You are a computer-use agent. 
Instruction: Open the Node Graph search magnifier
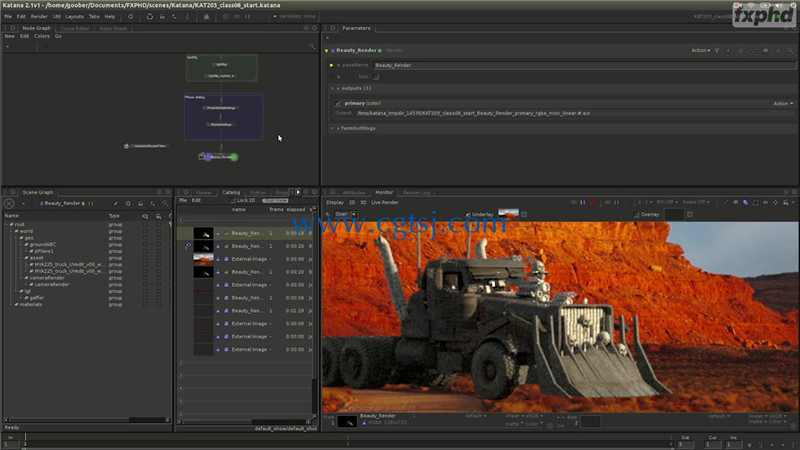point(312,46)
